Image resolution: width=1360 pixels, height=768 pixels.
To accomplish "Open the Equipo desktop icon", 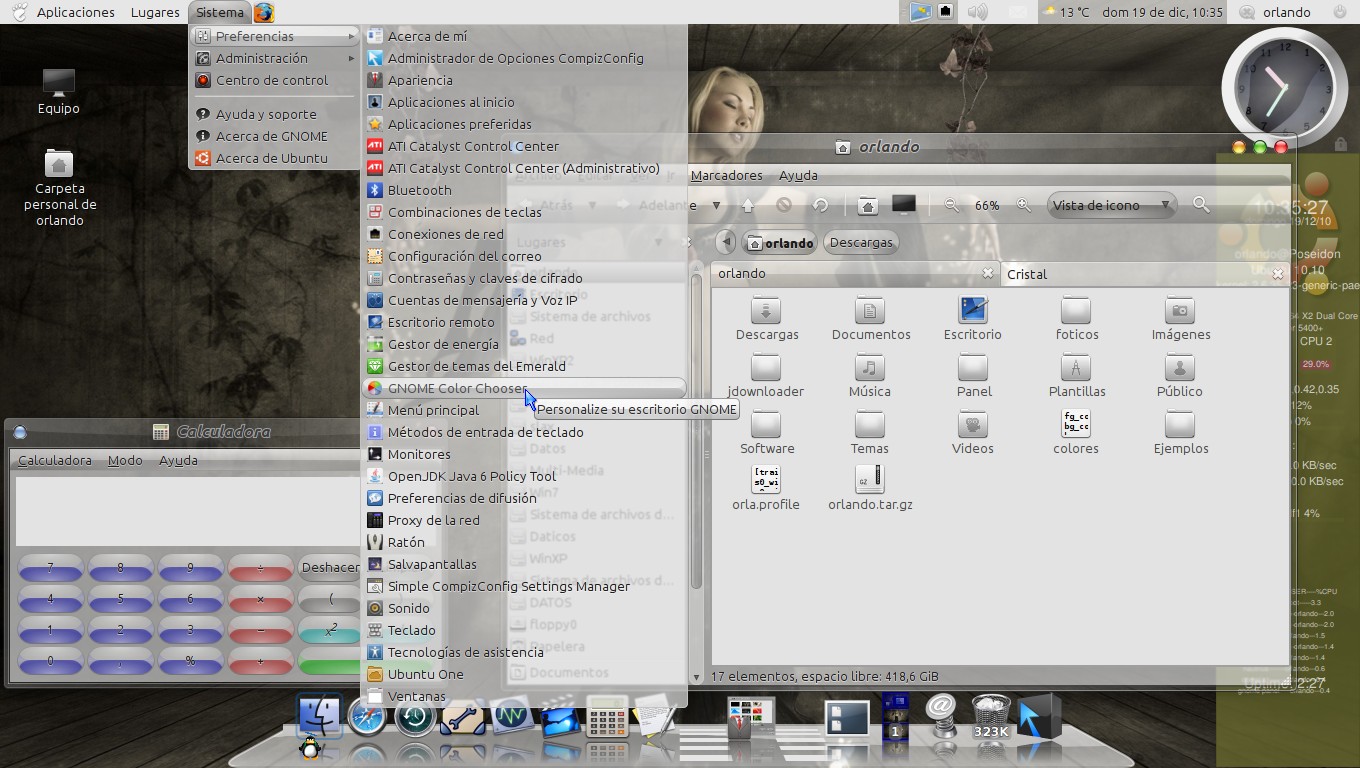I will (59, 92).
